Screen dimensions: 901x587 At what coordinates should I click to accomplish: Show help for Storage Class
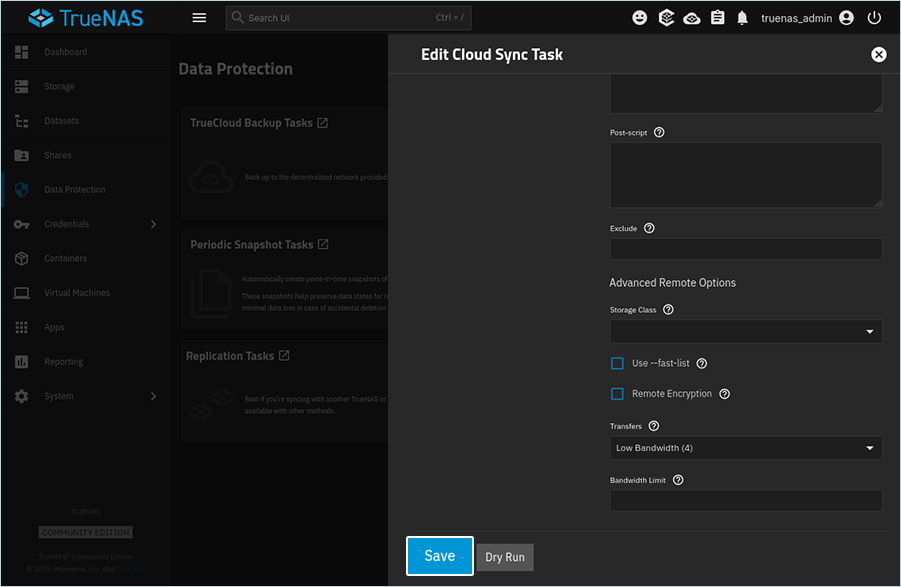coord(668,310)
